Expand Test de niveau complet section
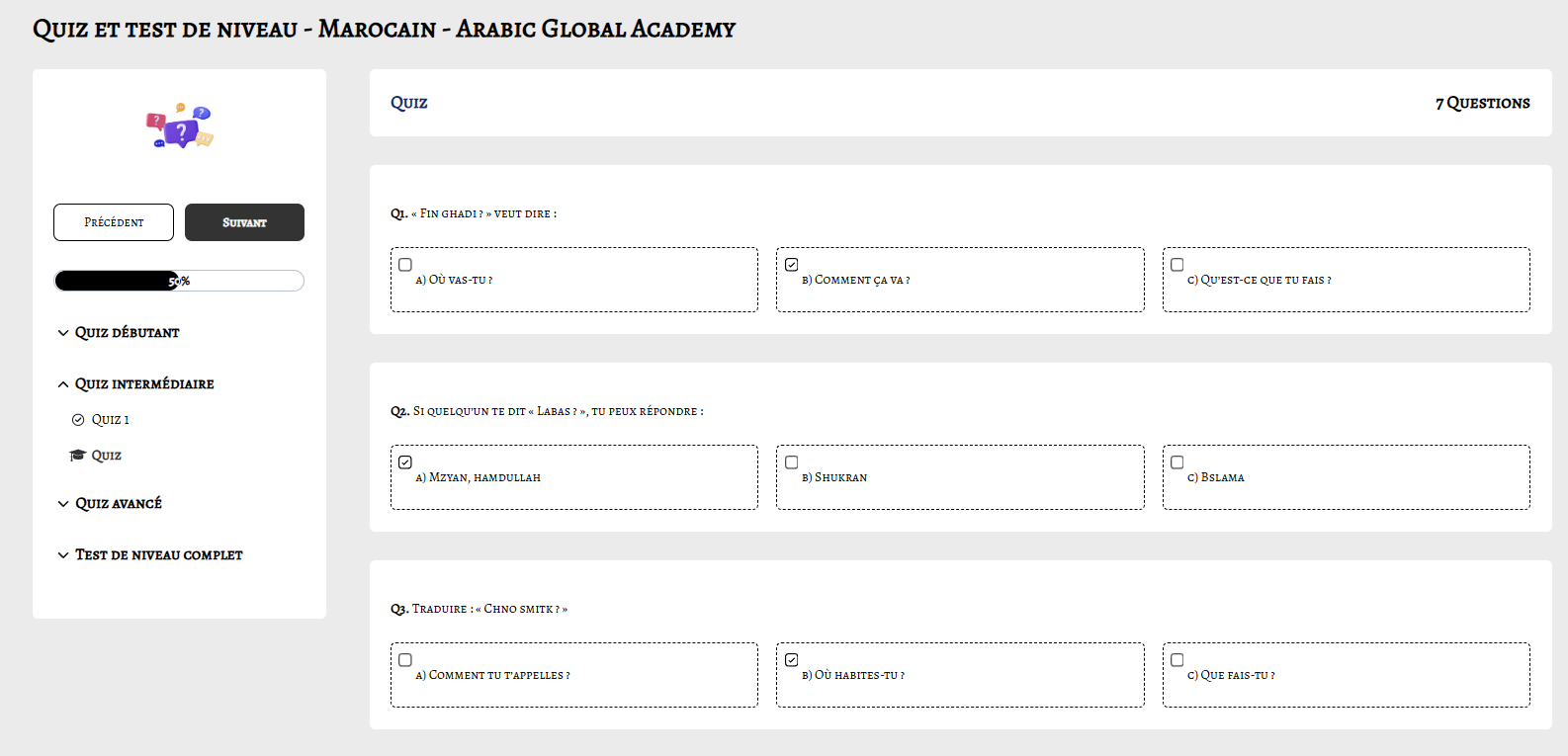This screenshot has height=756, width=1568. pos(158,555)
